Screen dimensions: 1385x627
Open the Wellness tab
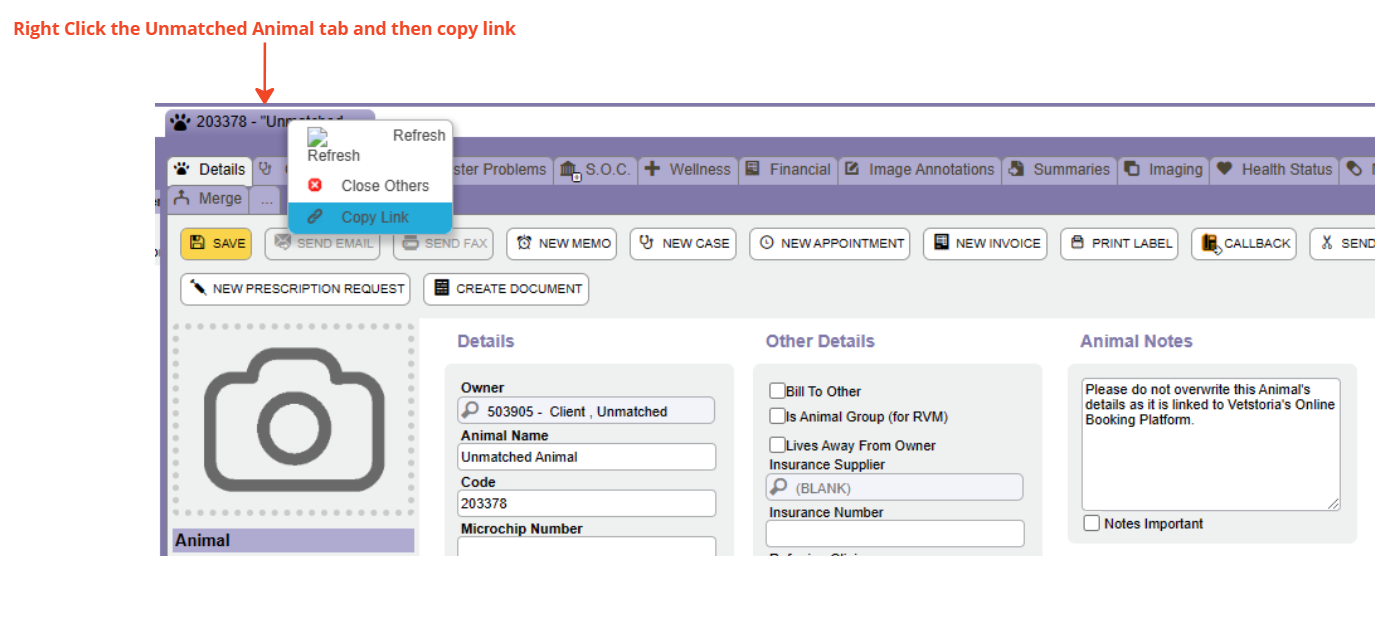point(687,169)
